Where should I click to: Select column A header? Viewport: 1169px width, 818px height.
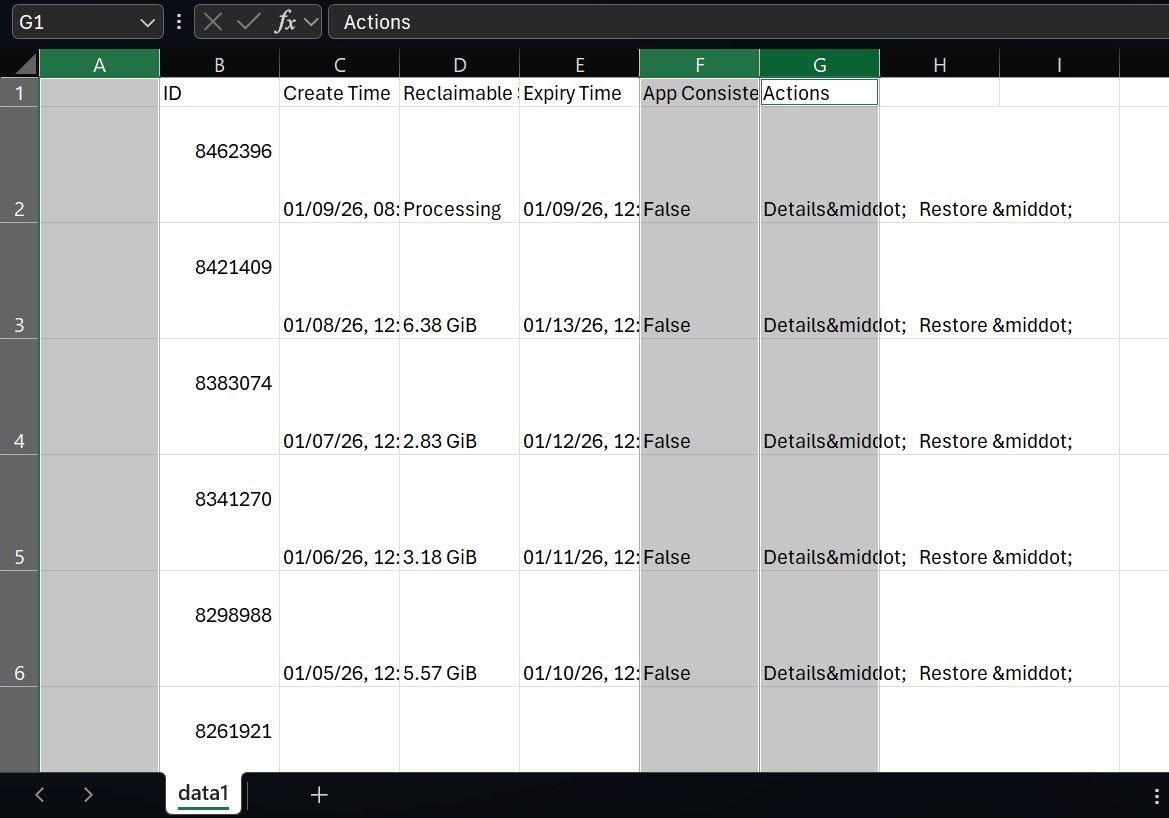[99, 65]
